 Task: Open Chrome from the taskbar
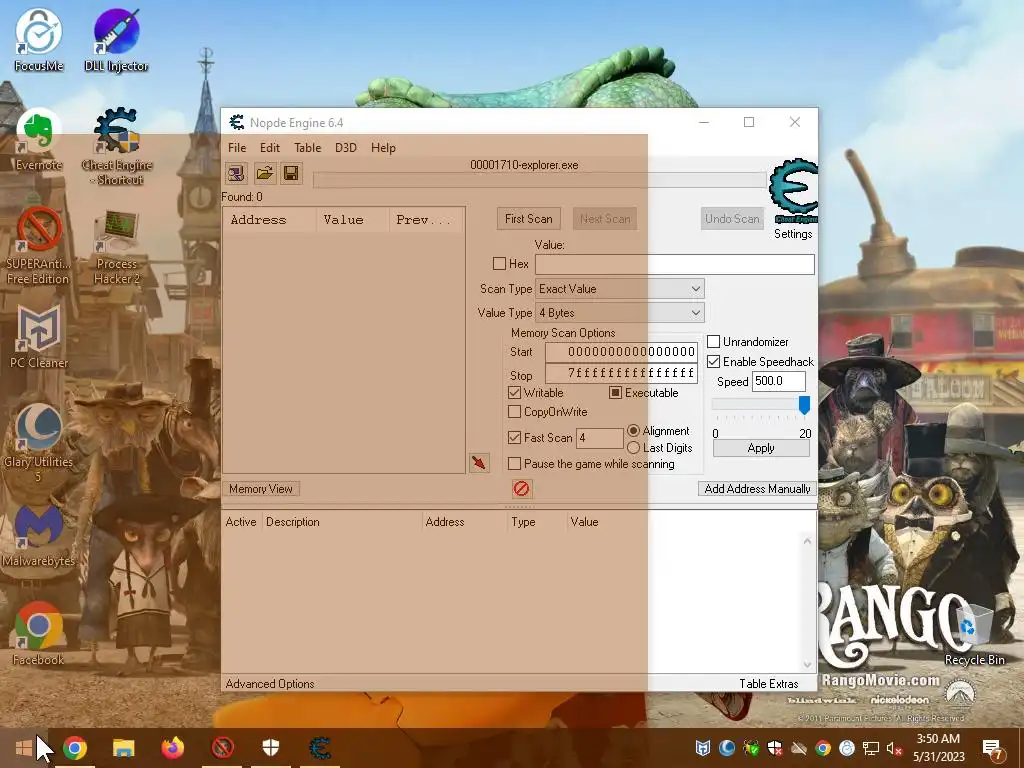coord(75,748)
